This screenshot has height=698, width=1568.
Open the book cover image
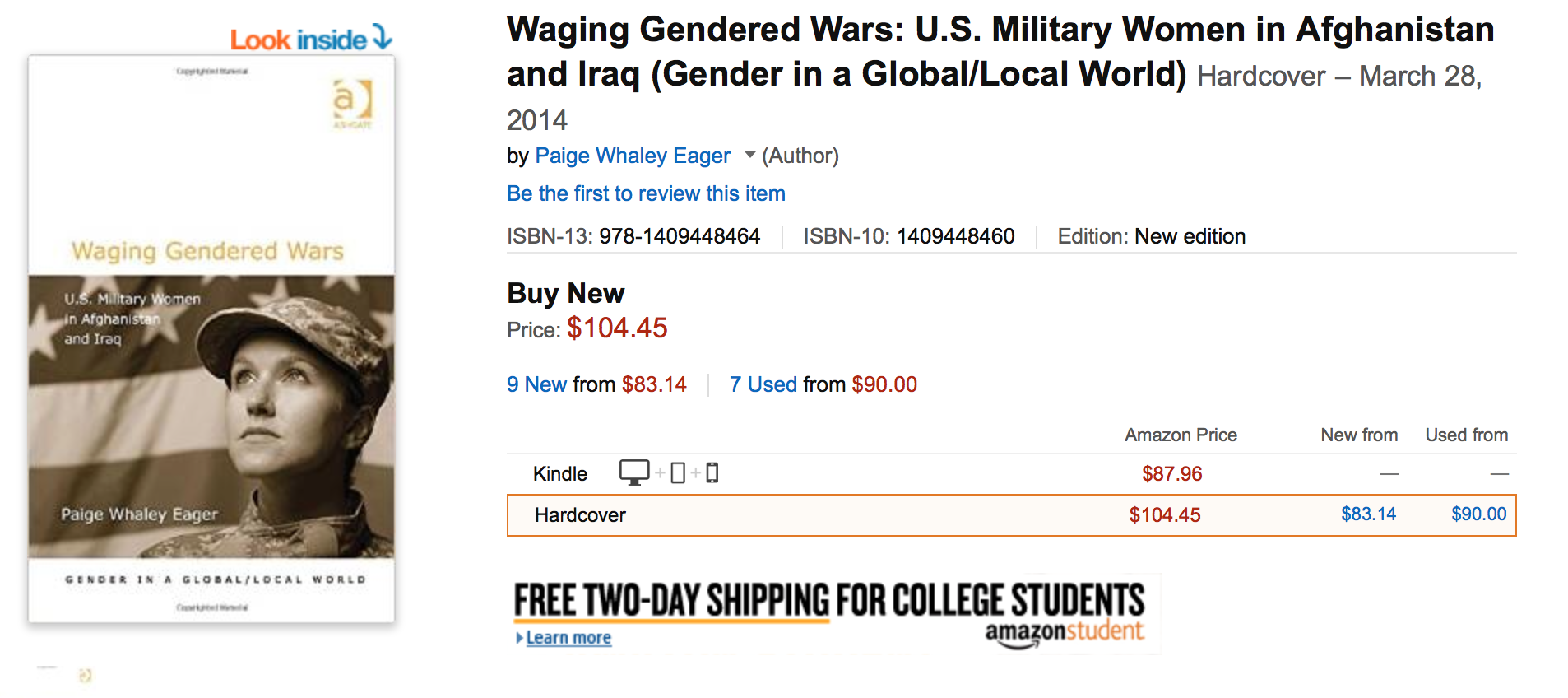point(211,337)
